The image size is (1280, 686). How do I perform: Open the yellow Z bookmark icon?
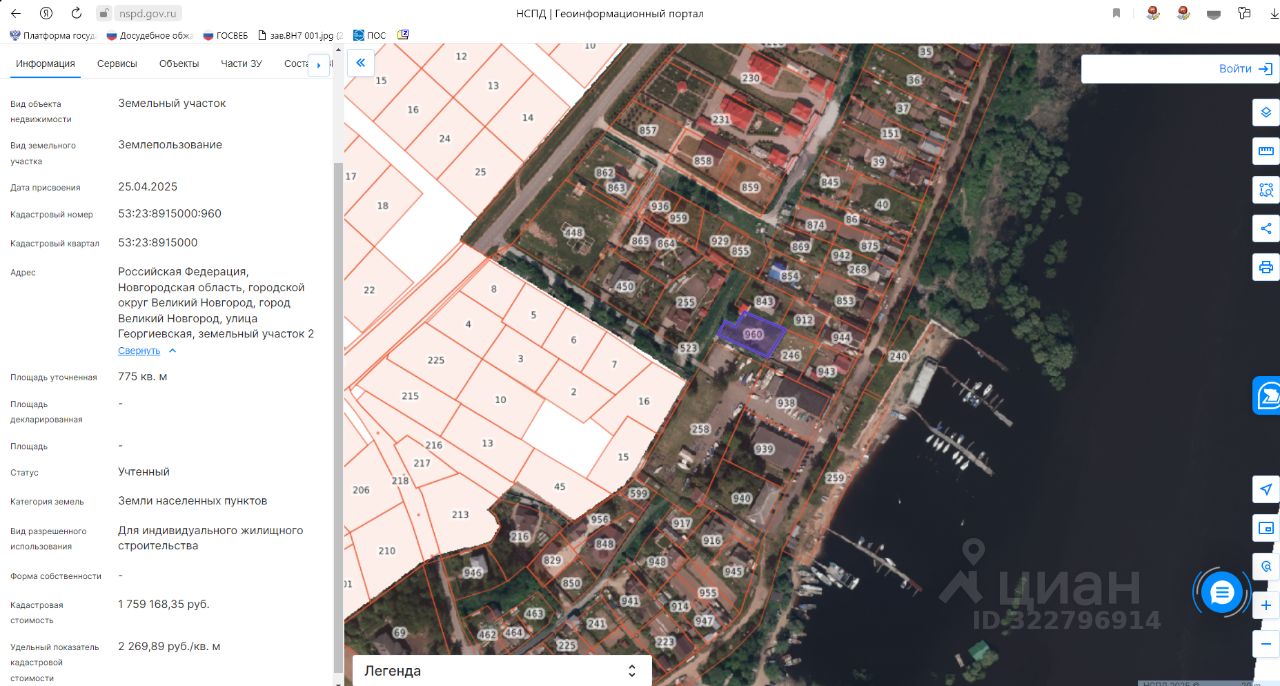[403, 35]
